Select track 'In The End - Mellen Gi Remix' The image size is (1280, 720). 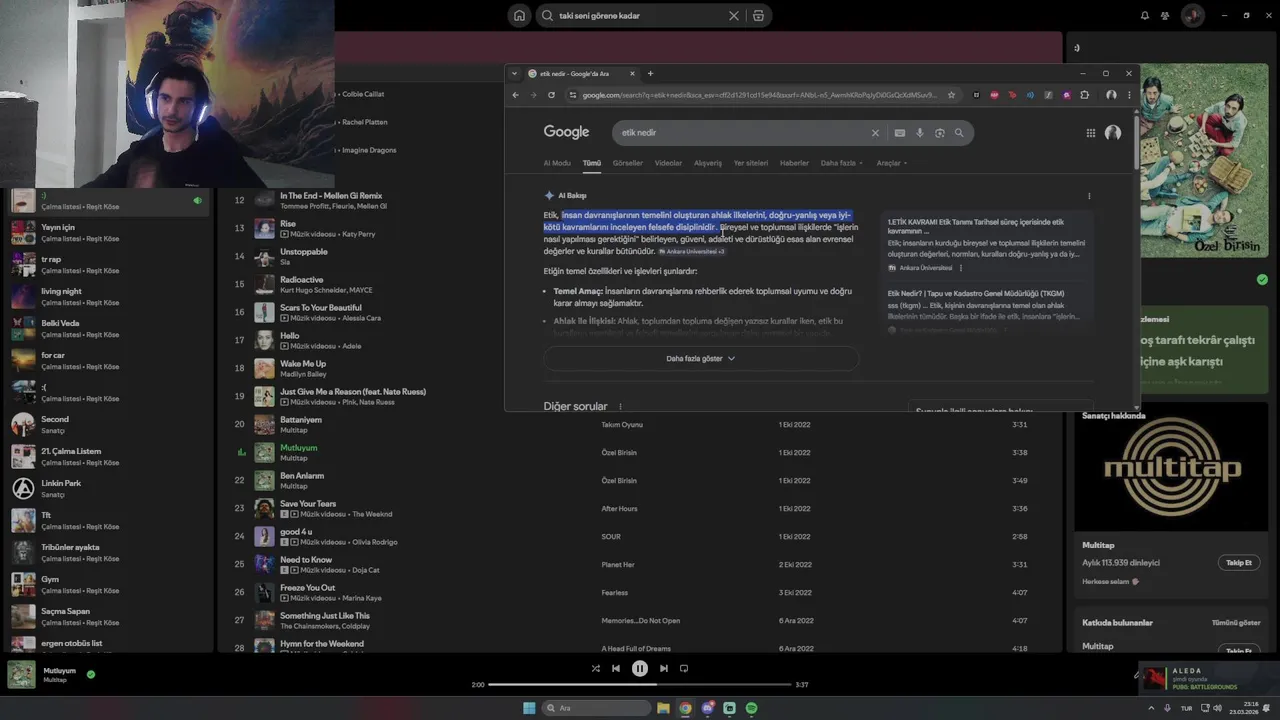pyautogui.click(x=331, y=196)
